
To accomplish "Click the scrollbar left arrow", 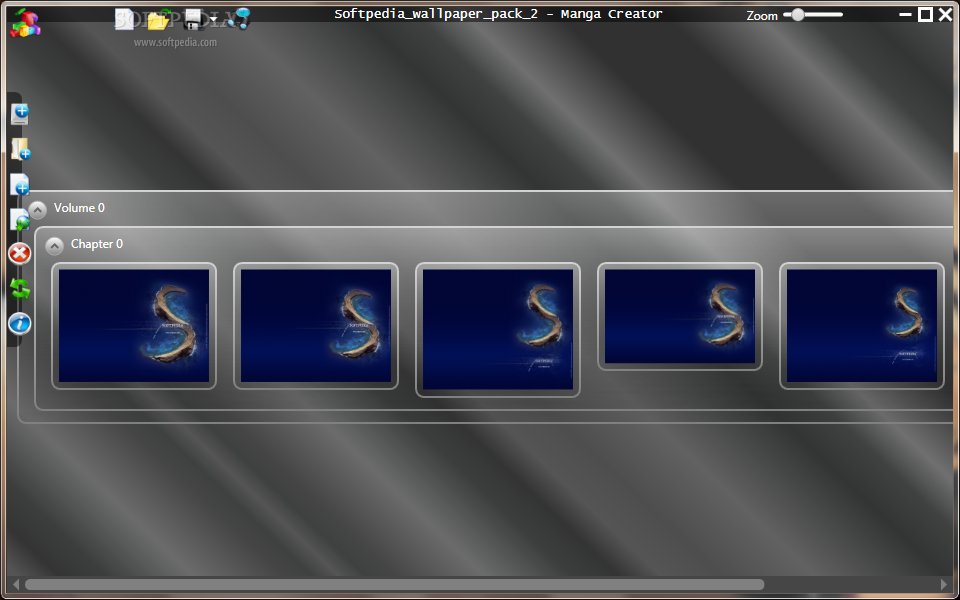I will pos(16,585).
